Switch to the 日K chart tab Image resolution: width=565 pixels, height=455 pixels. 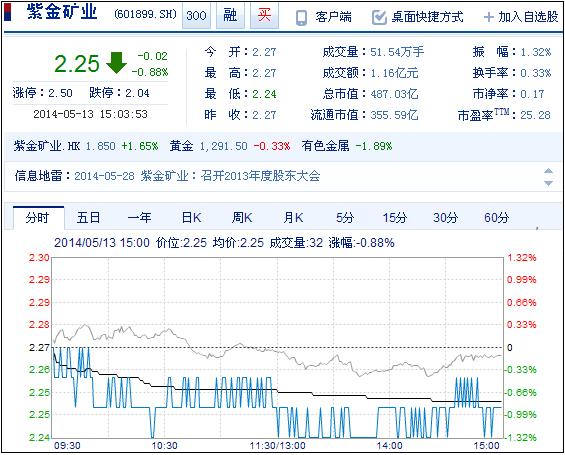click(191, 218)
